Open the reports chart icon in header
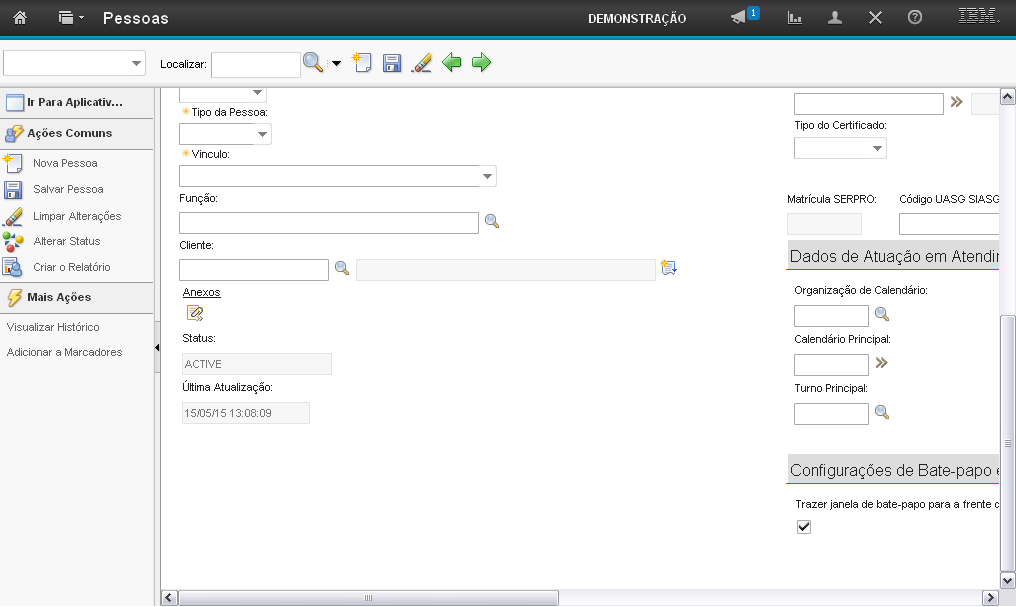The height and width of the screenshot is (607, 1016). (x=795, y=18)
